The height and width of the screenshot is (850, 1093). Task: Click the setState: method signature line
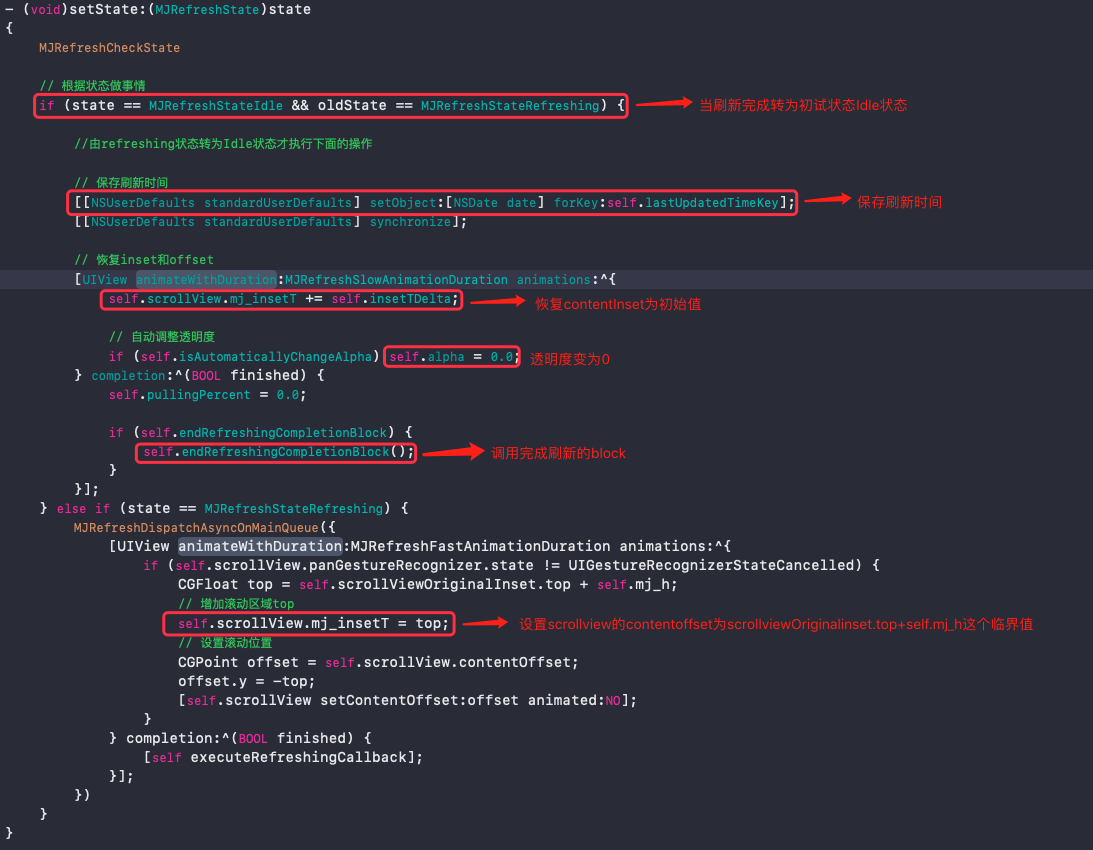pos(158,9)
